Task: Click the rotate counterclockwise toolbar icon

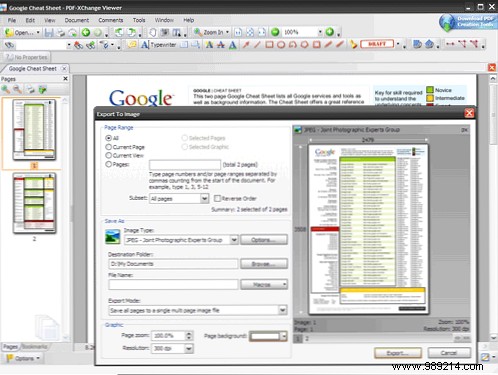Action: tap(119, 32)
